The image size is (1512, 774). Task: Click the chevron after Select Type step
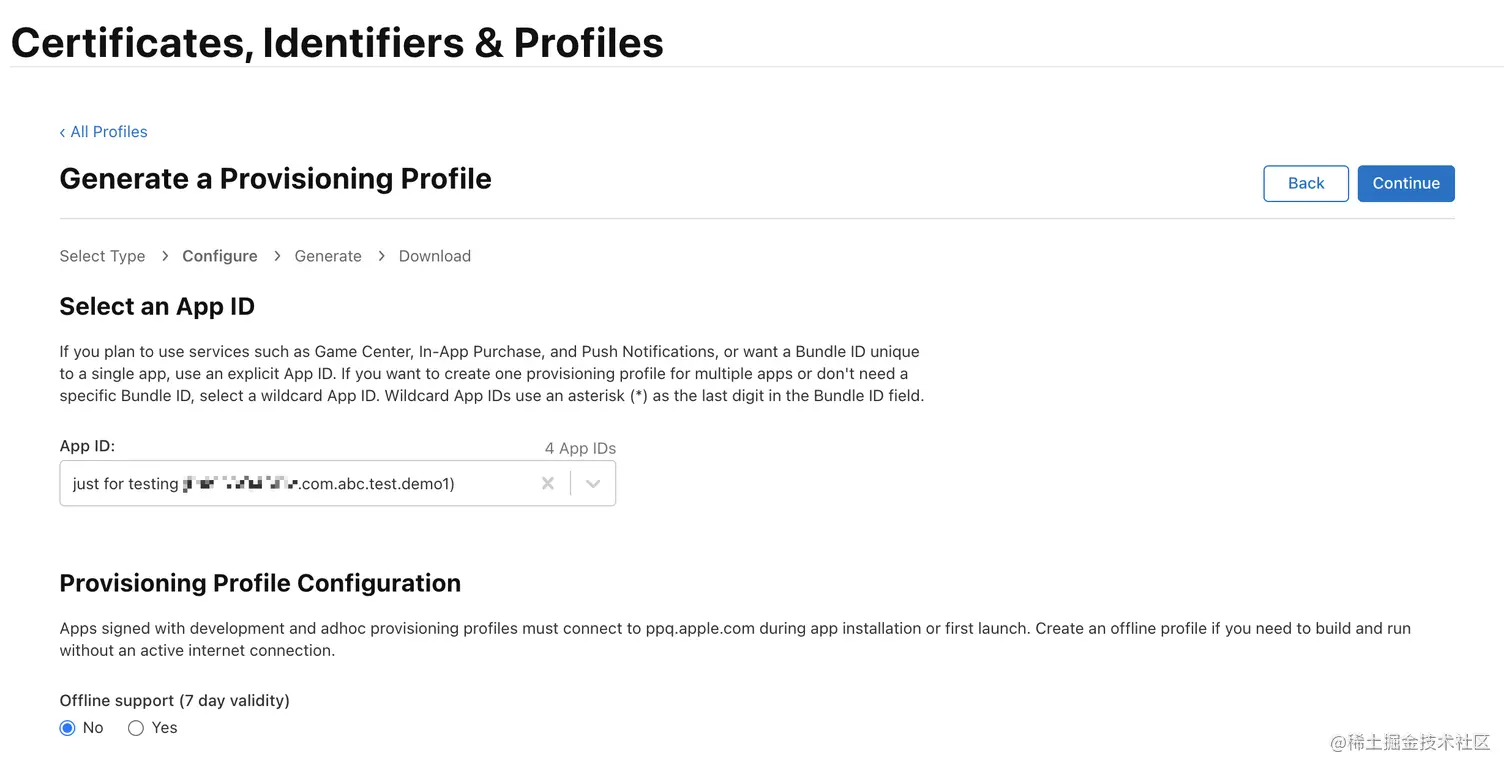tap(165, 256)
